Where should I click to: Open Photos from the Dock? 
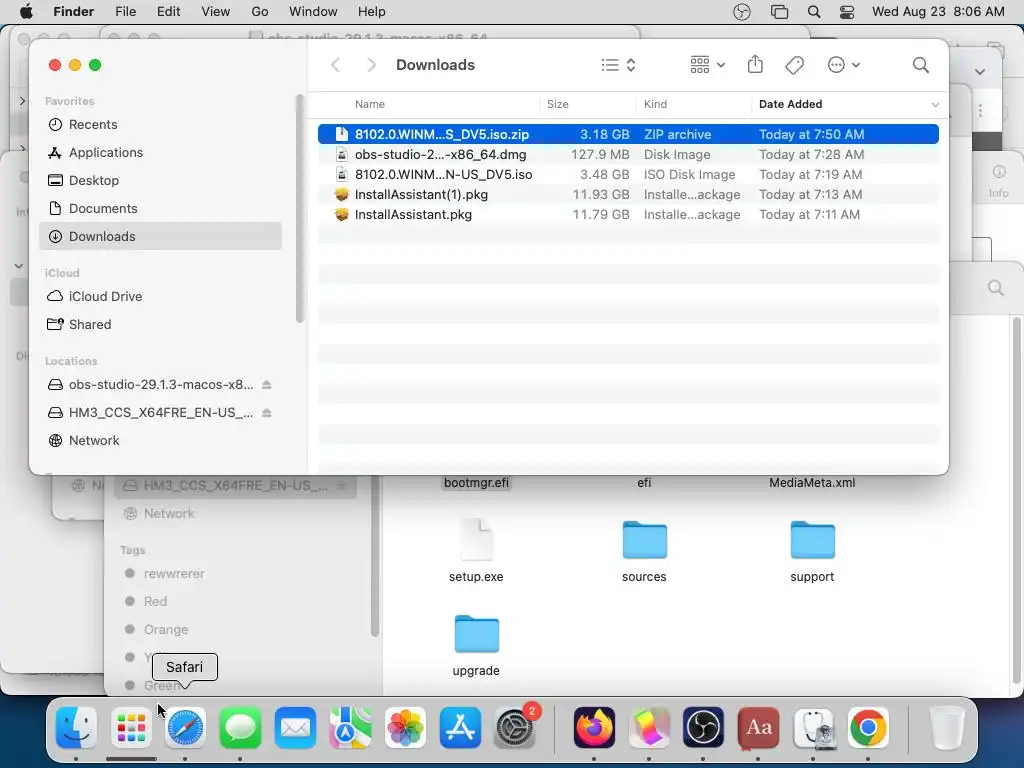pyautogui.click(x=405, y=728)
